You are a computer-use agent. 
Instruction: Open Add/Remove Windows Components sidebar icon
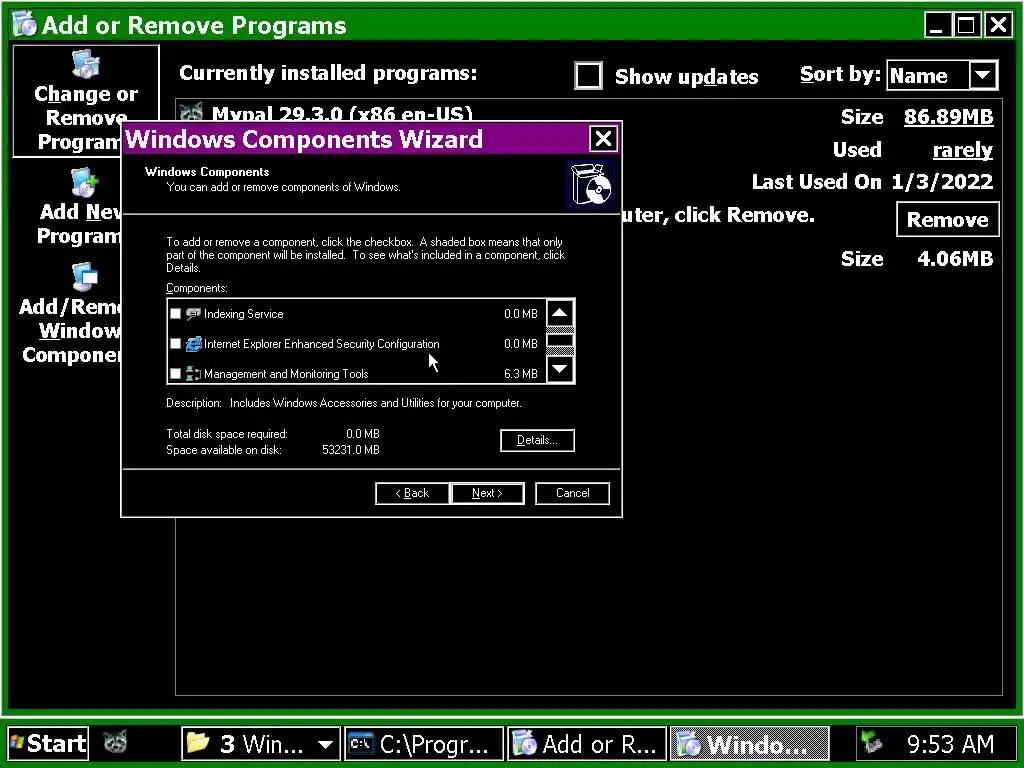click(85, 278)
